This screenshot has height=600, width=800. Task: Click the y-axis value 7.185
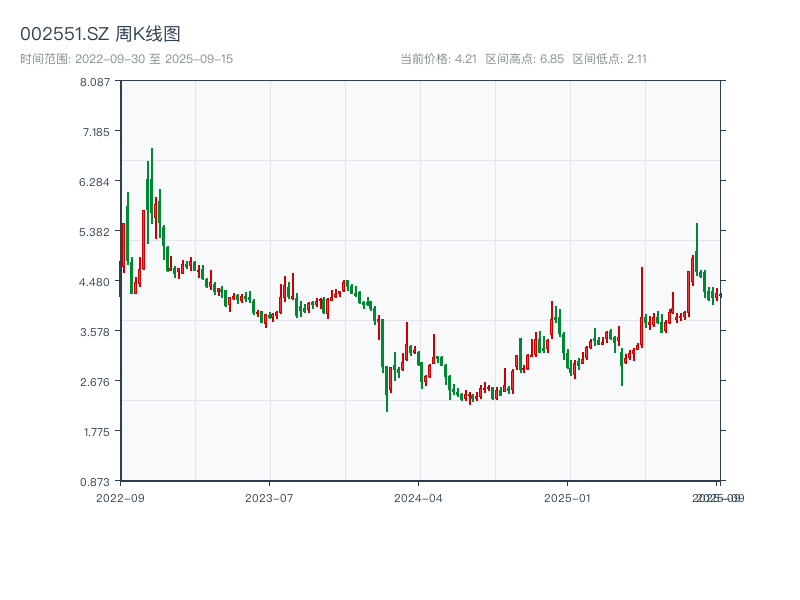tap(96, 132)
